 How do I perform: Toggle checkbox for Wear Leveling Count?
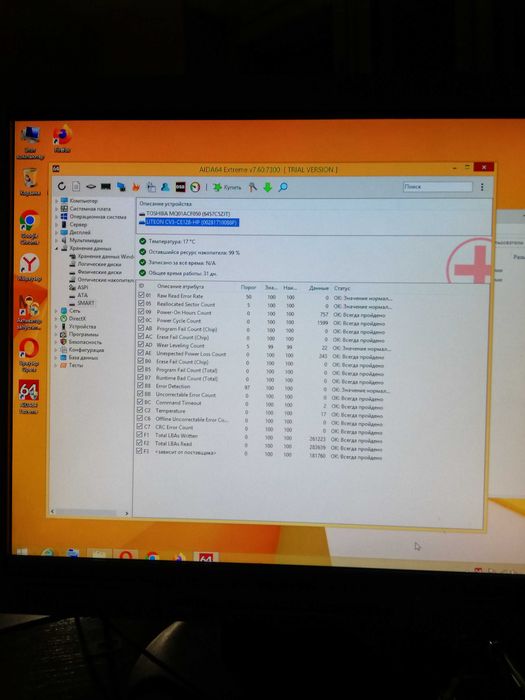(x=141, y=345)
